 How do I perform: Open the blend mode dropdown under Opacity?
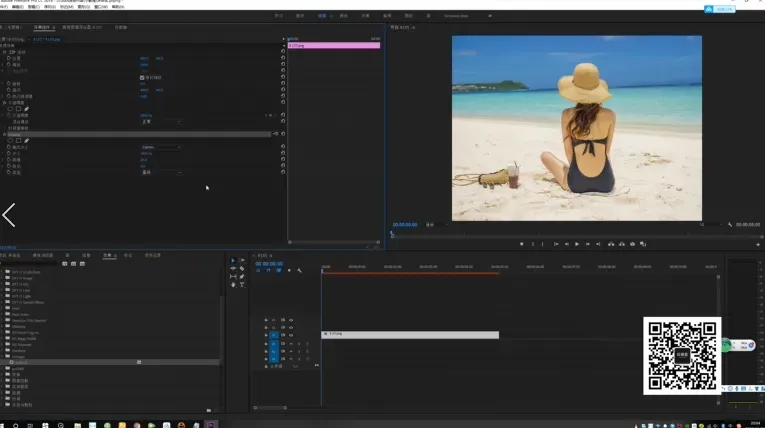[160, 122]
